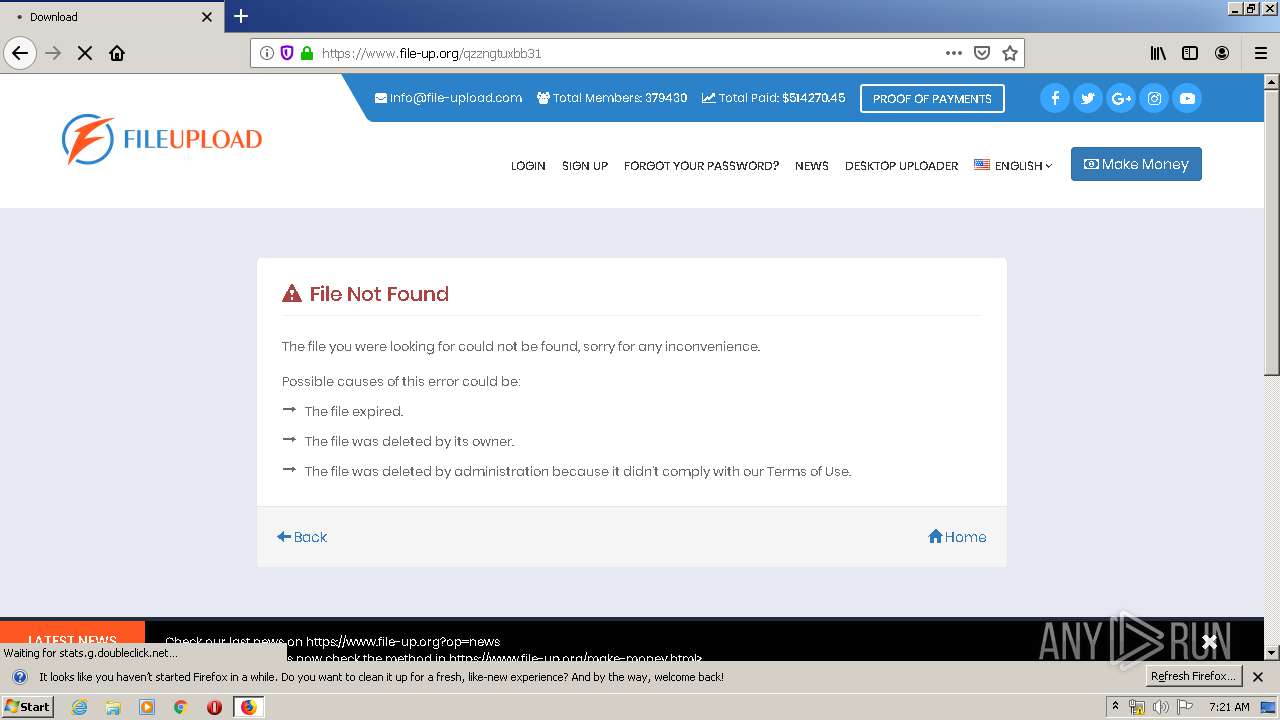Open Internet Explorer from the taskbar
Image resolution: width=1280 pixels, height=720 pixels.
(x=79, y=707)
